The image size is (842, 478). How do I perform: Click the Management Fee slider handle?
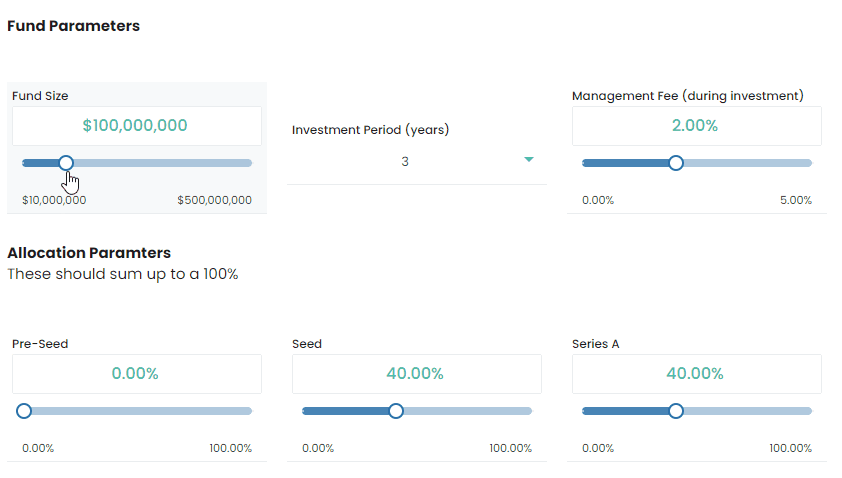[676, 163]
